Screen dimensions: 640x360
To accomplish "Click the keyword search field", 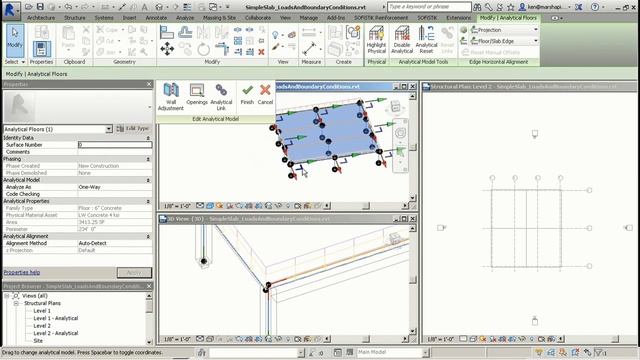I will (x=429, y=7).
